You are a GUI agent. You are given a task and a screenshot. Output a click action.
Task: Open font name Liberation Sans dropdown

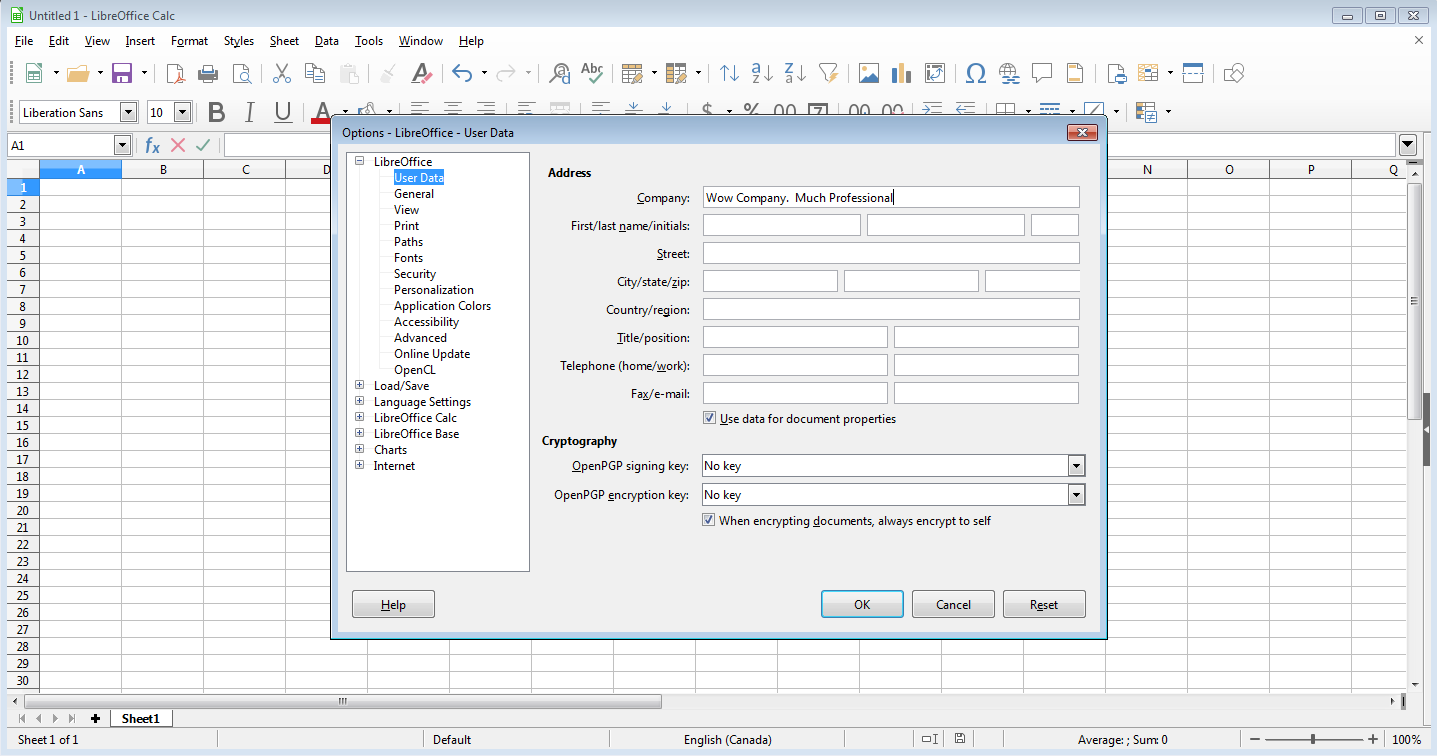128,112
